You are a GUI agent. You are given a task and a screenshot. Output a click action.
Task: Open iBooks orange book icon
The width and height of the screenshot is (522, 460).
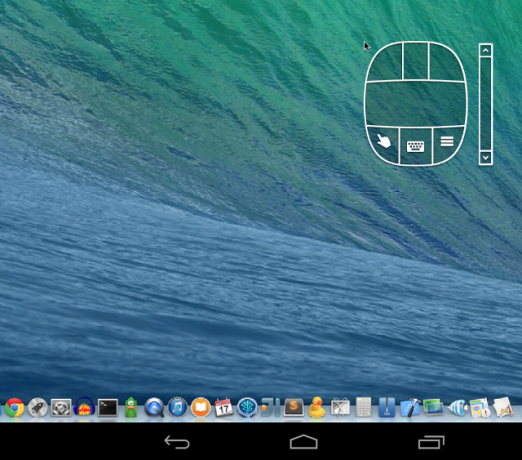(201, 407)
